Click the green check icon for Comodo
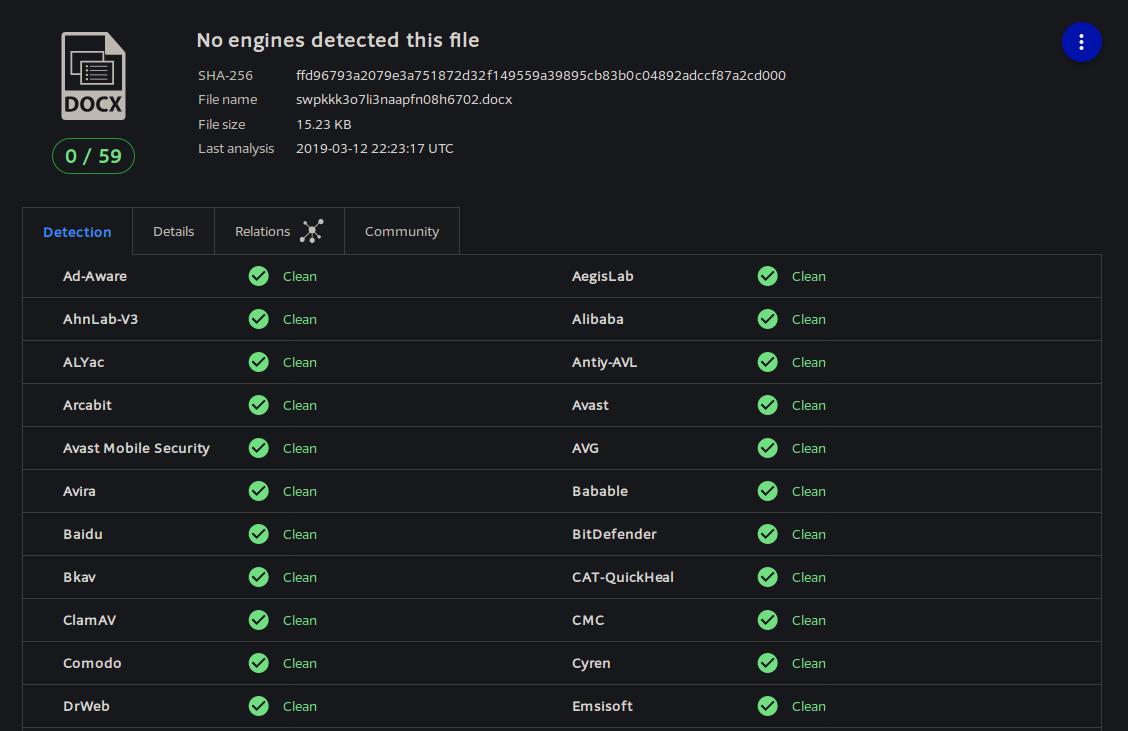 pos(259,663)
